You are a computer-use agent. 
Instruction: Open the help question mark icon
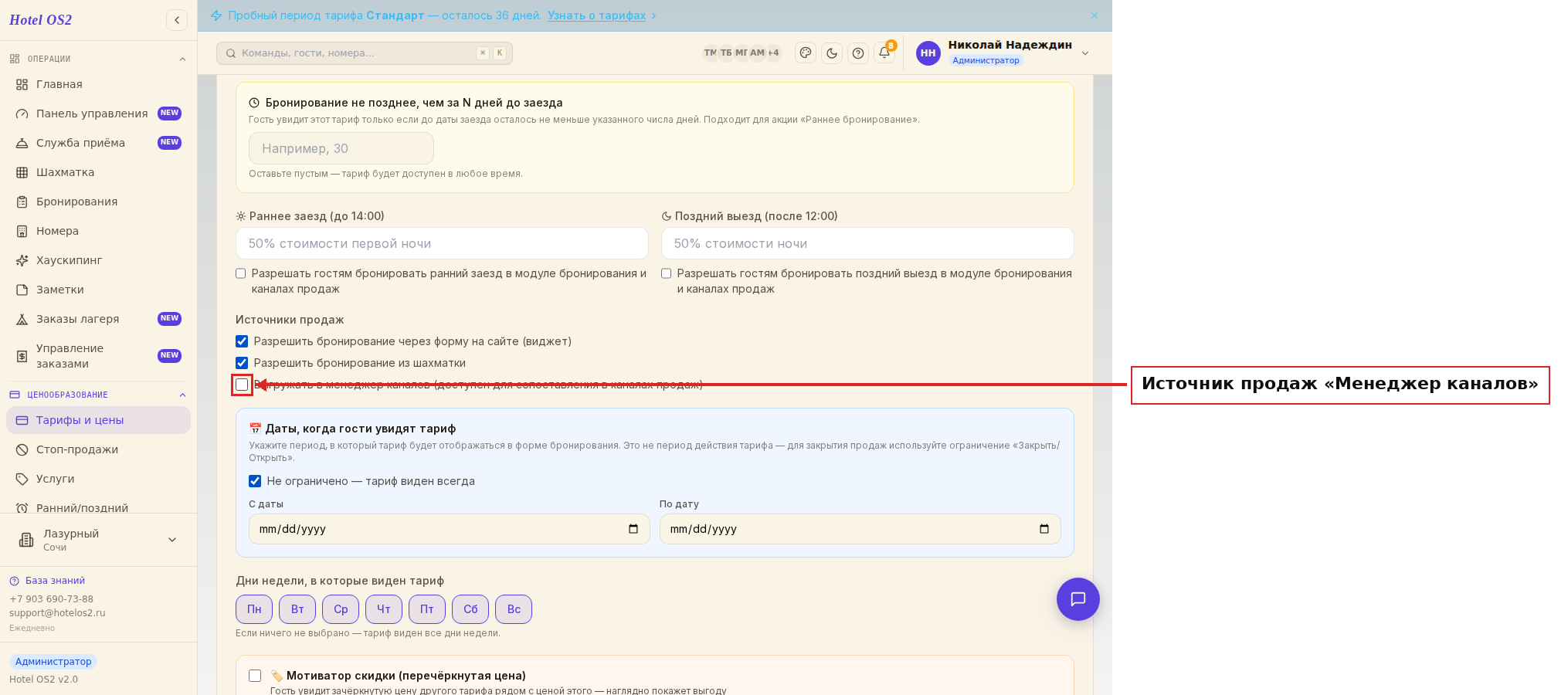coord(858,53)
